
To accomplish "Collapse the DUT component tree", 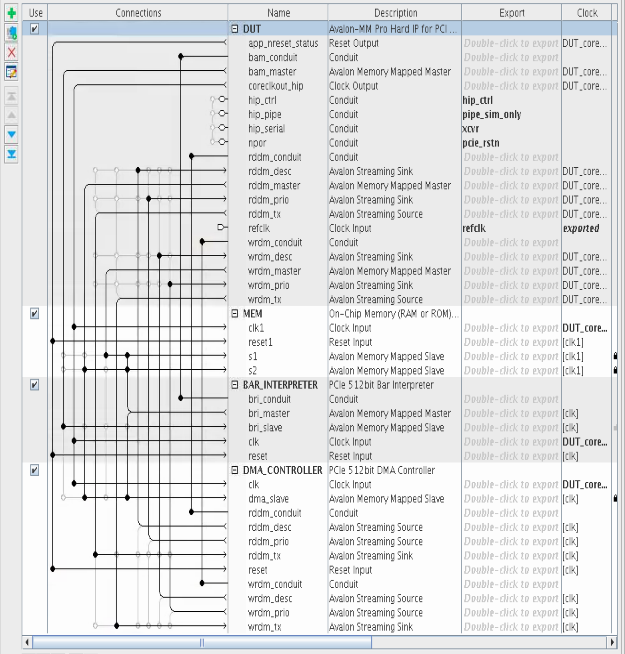I will [234, 29].
